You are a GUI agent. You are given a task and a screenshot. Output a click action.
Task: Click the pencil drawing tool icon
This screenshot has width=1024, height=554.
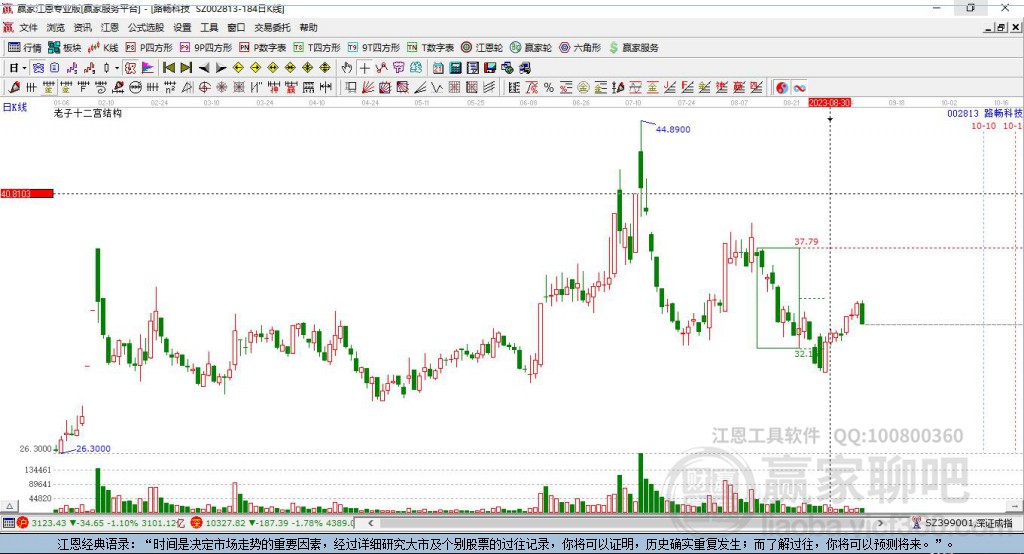pos(14,88)
